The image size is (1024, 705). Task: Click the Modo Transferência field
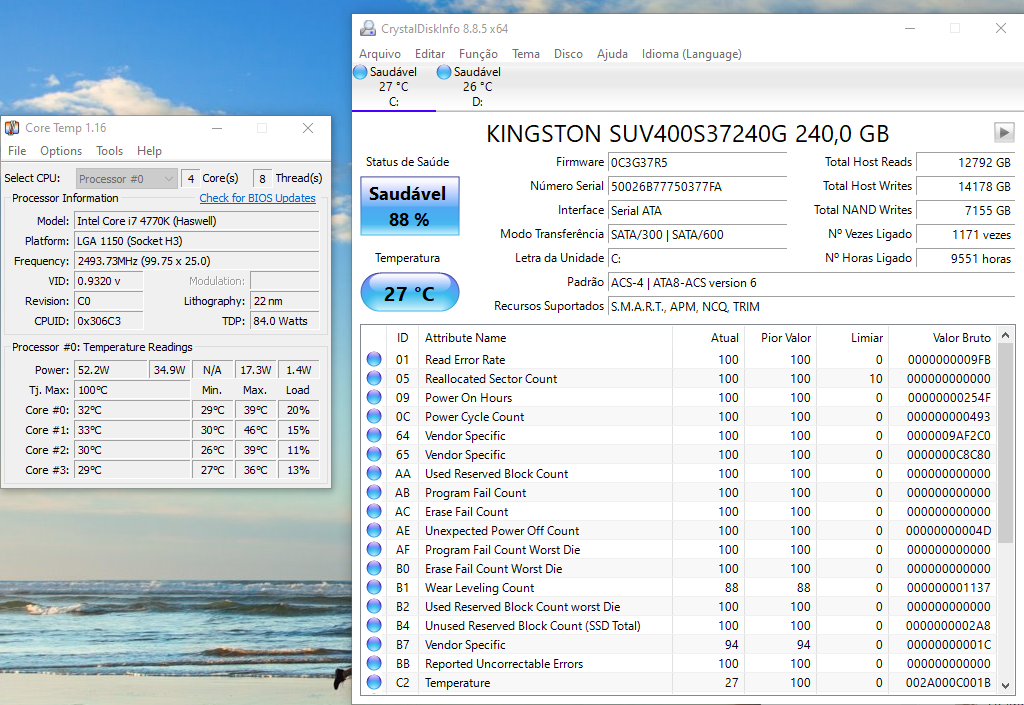pyautogui.click(x=697, y=234)
